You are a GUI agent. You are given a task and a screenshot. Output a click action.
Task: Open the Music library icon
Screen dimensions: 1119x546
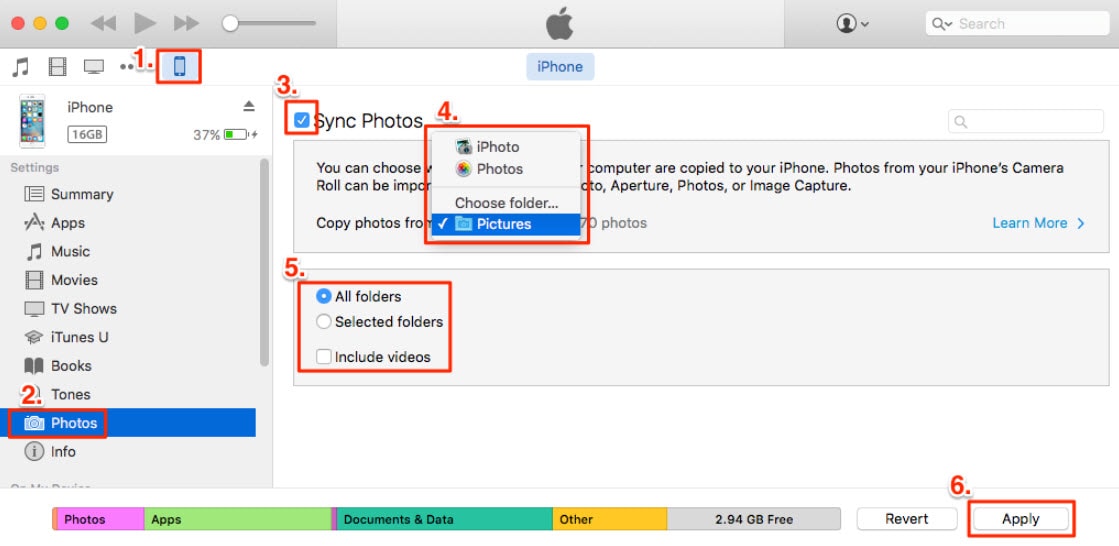click(20, 67)
